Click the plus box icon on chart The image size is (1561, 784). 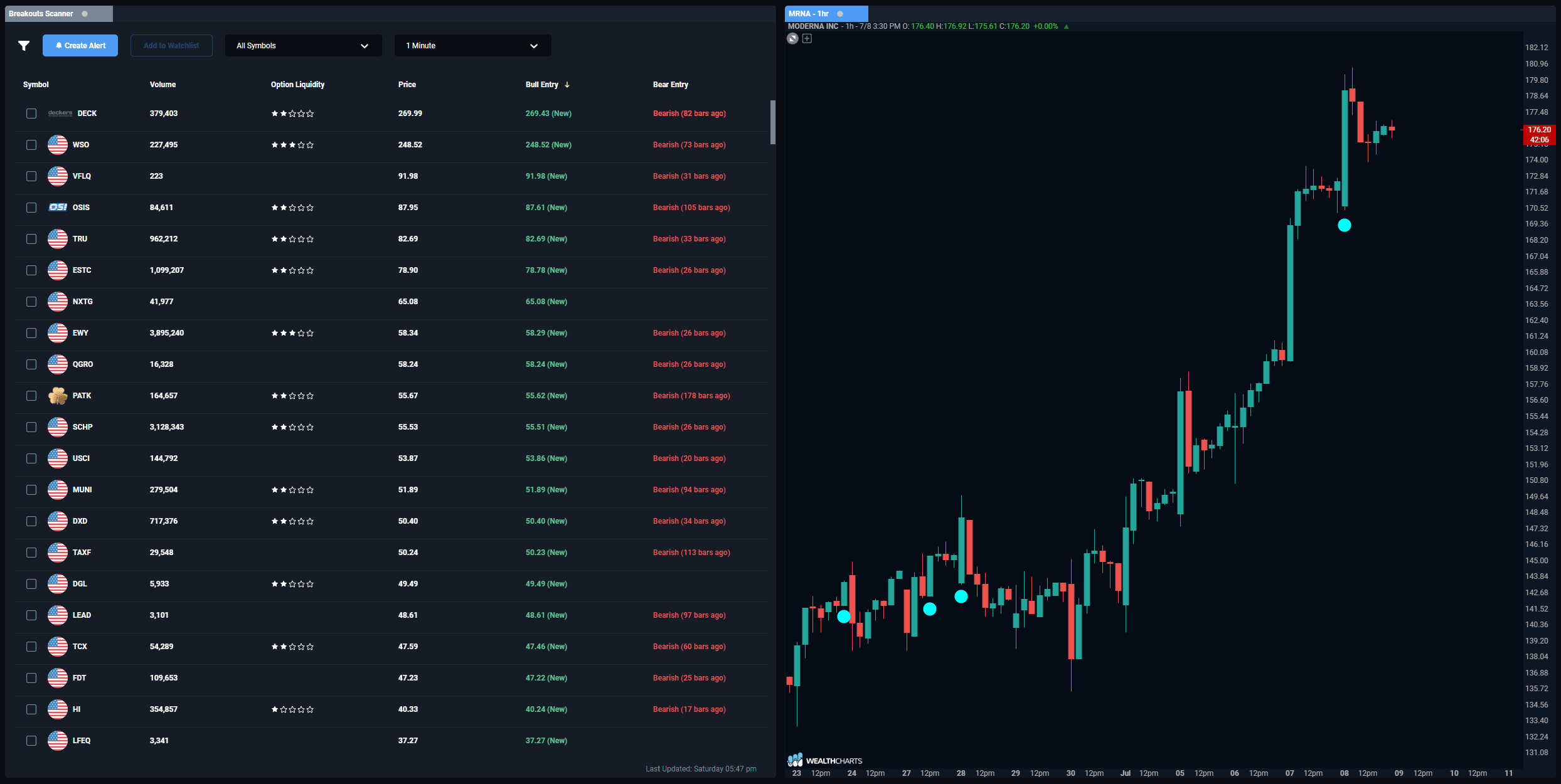point(807,39)
